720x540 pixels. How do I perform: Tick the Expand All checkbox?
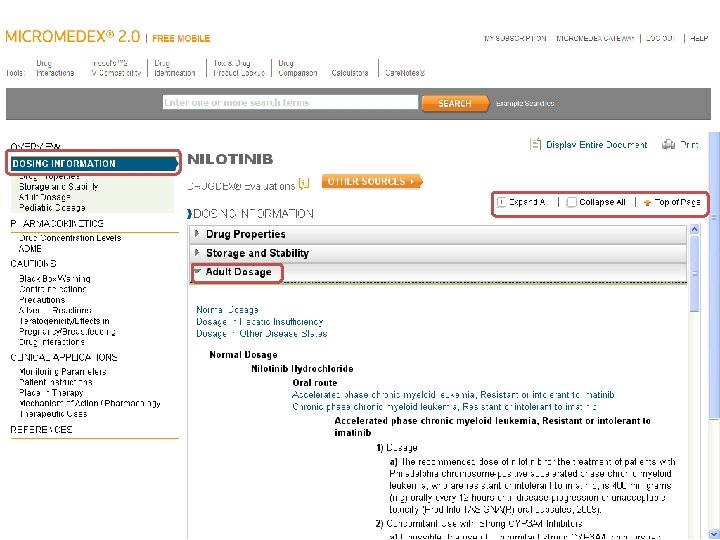click(502, 202)
